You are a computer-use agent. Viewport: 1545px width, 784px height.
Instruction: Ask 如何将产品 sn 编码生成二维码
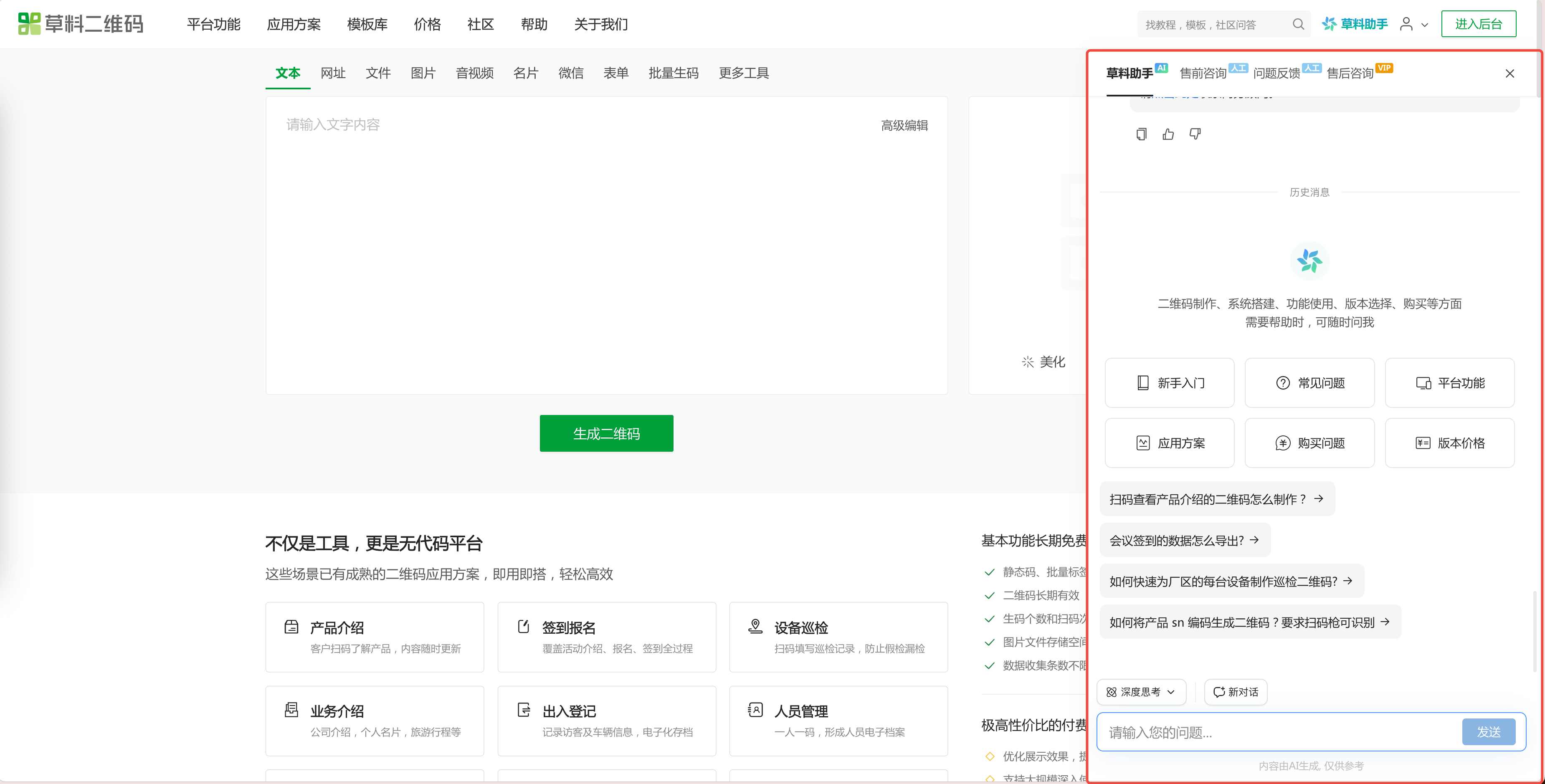[1250, 622]
